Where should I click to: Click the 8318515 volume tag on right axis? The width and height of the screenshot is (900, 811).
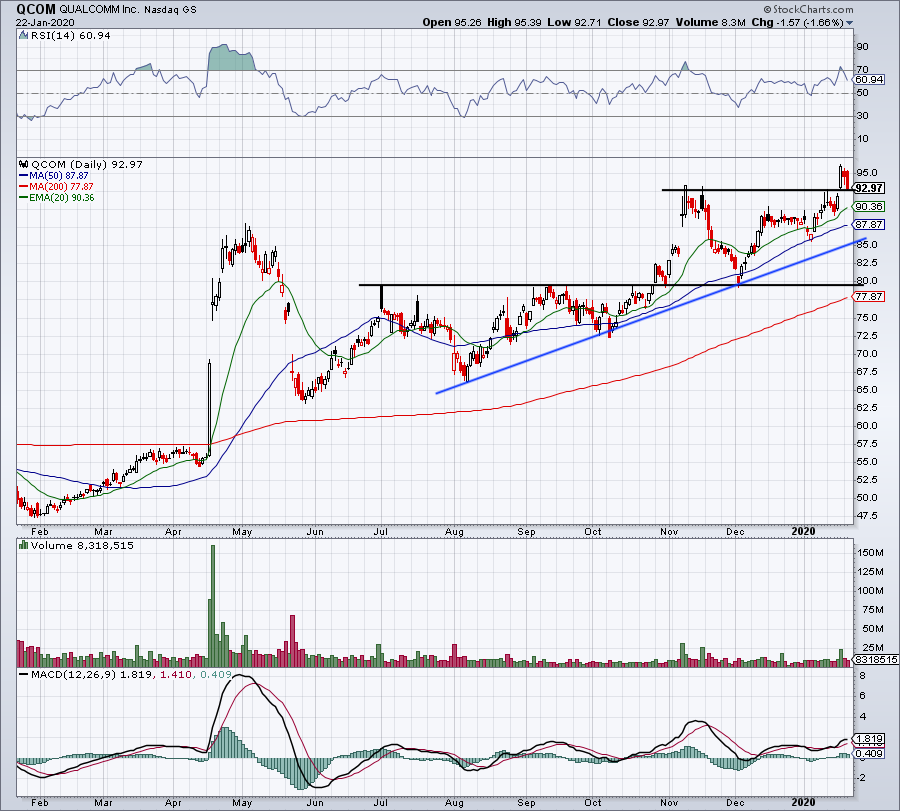[876, 660]
